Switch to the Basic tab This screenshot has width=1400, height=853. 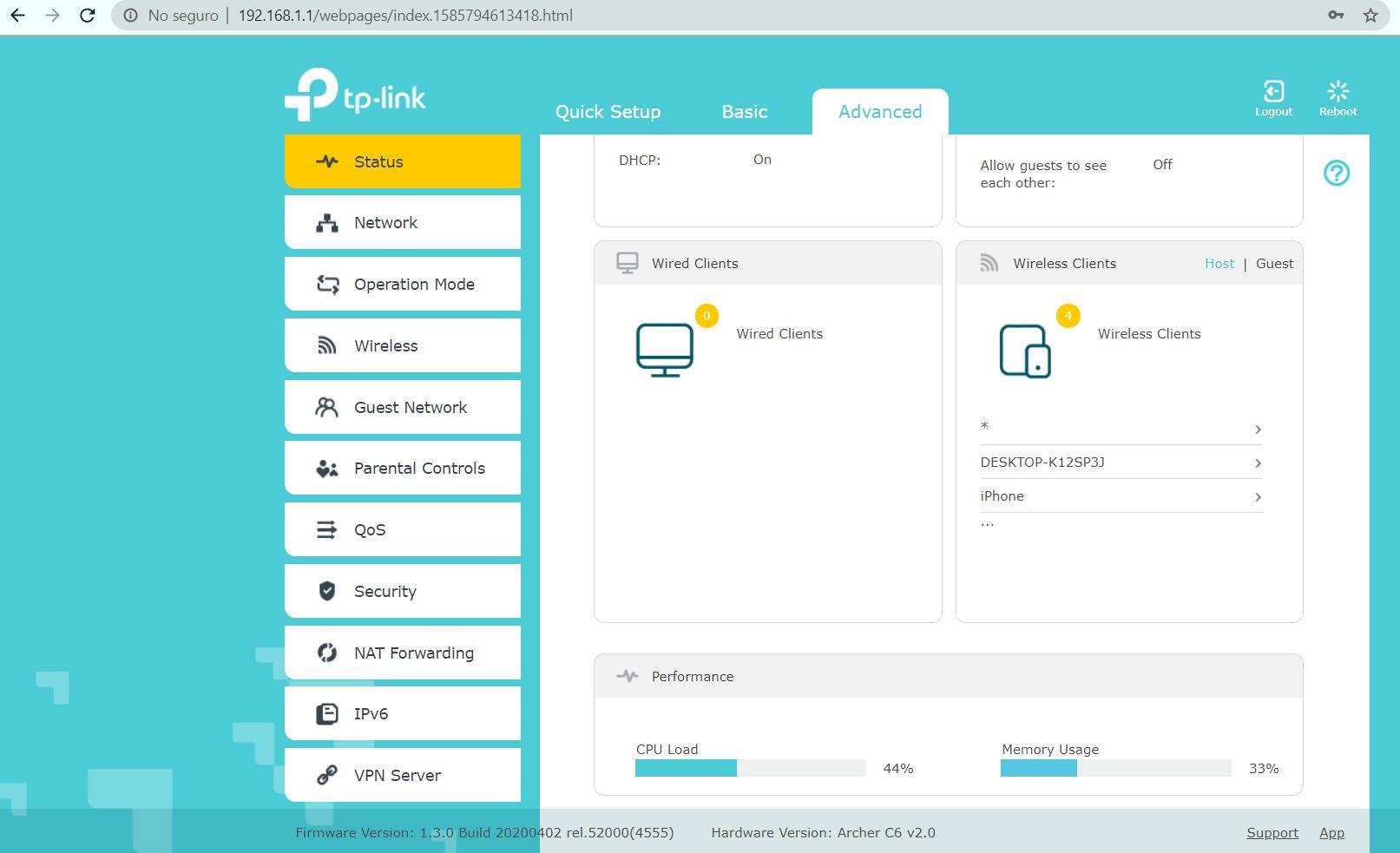point(744,112)
